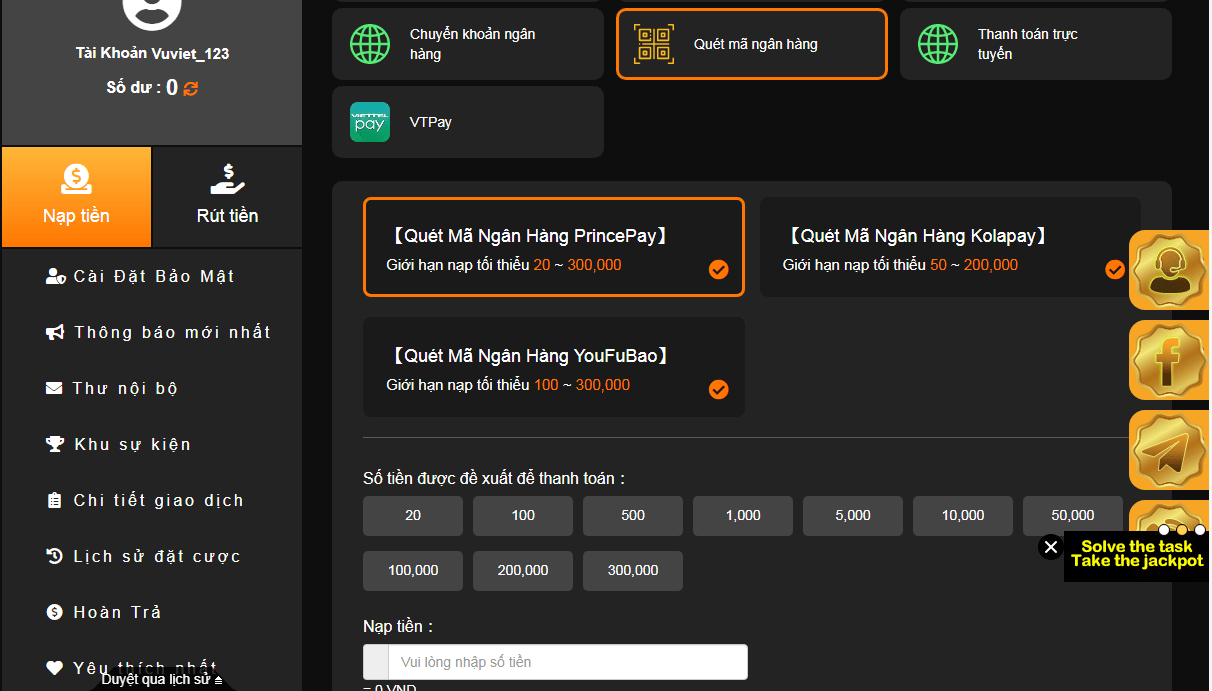
Task: Choose Quét Mã Ngân Hàng PrincePay channel
Action: (x=554, y=247)
